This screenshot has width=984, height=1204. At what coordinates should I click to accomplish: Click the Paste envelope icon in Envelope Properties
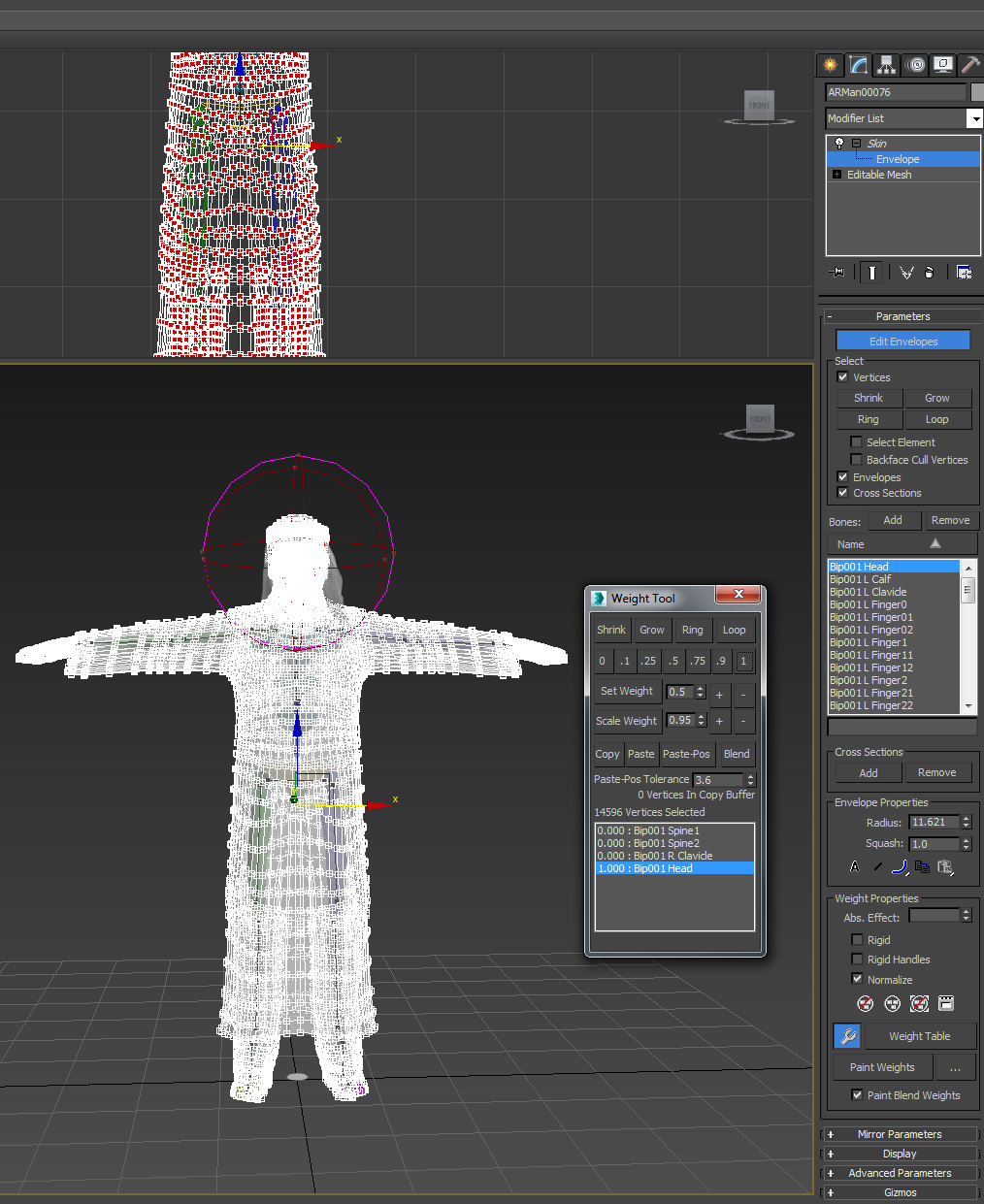click(947, 866)
